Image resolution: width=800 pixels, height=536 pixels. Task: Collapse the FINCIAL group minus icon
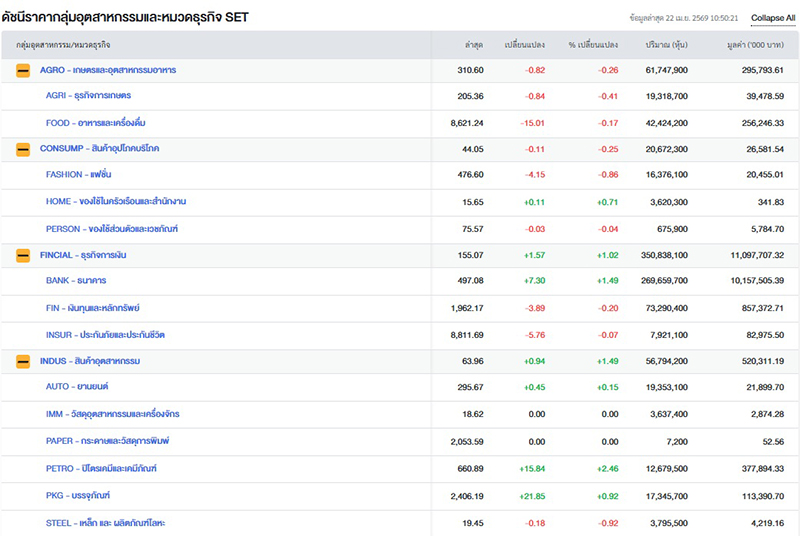[x=23, y=256]
